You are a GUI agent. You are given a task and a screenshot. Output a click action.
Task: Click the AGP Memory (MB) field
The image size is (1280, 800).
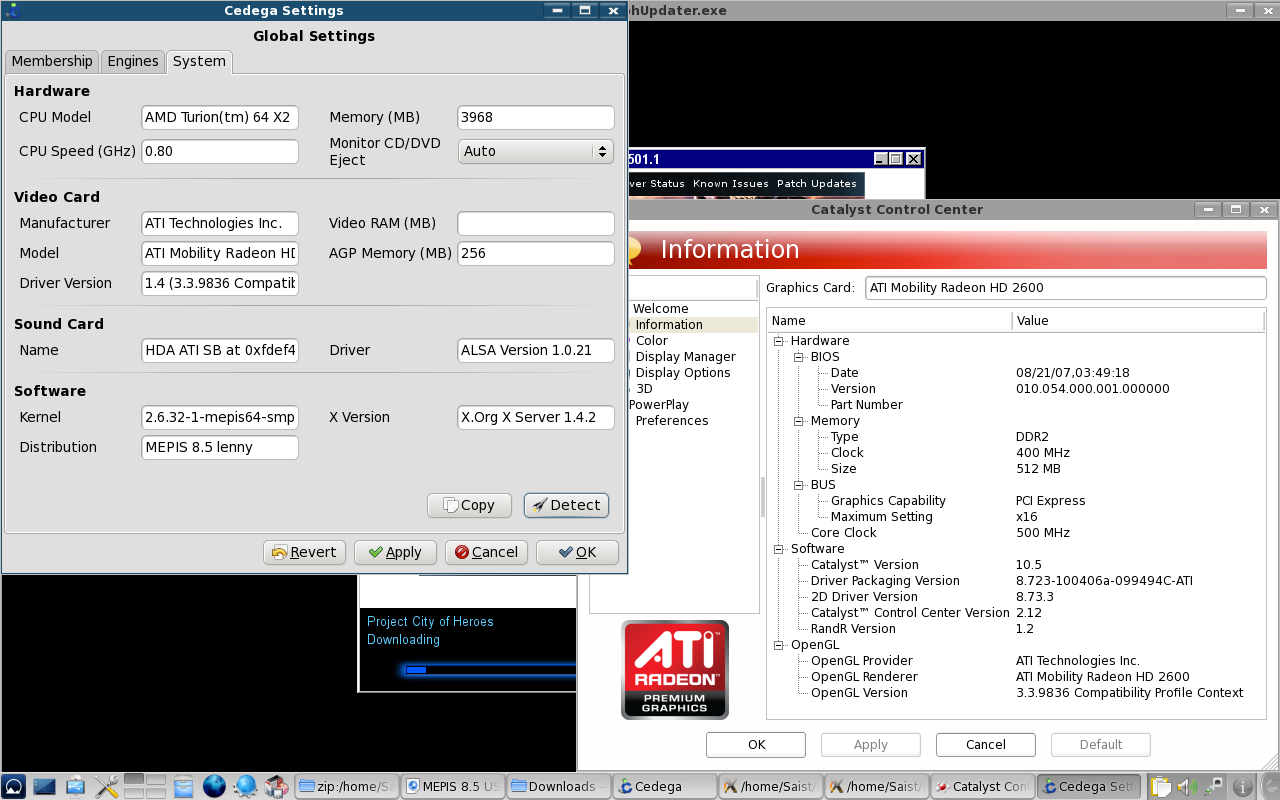tap(535, 253)
